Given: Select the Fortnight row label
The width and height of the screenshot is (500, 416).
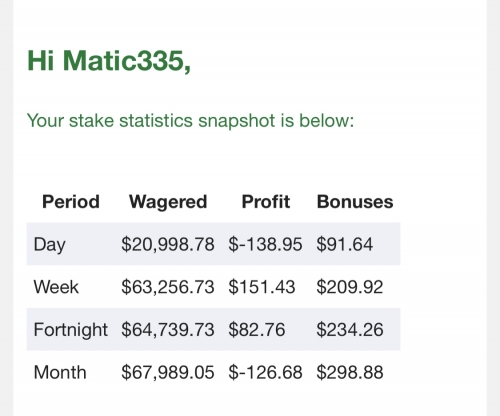Looking at the screenshot, I should [x=71, y=330].
